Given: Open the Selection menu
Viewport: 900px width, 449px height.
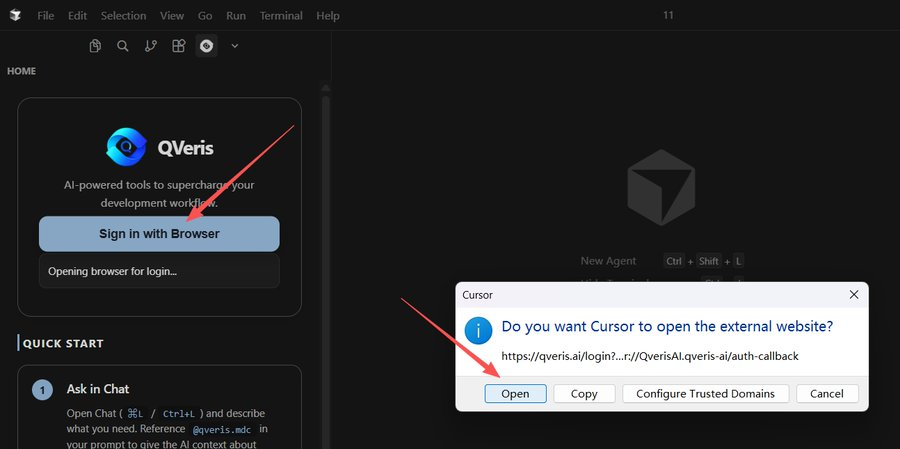Looking at the screenshot, I should pos(123,16).
